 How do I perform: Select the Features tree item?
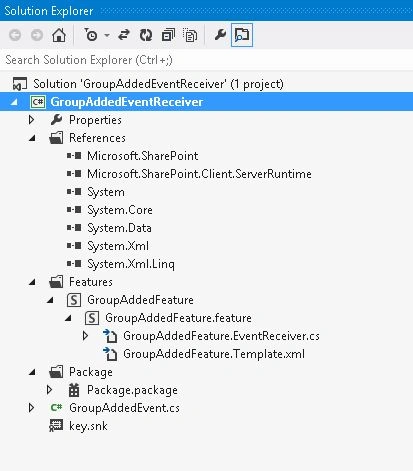pyautogui.click(x=91, y=282)
